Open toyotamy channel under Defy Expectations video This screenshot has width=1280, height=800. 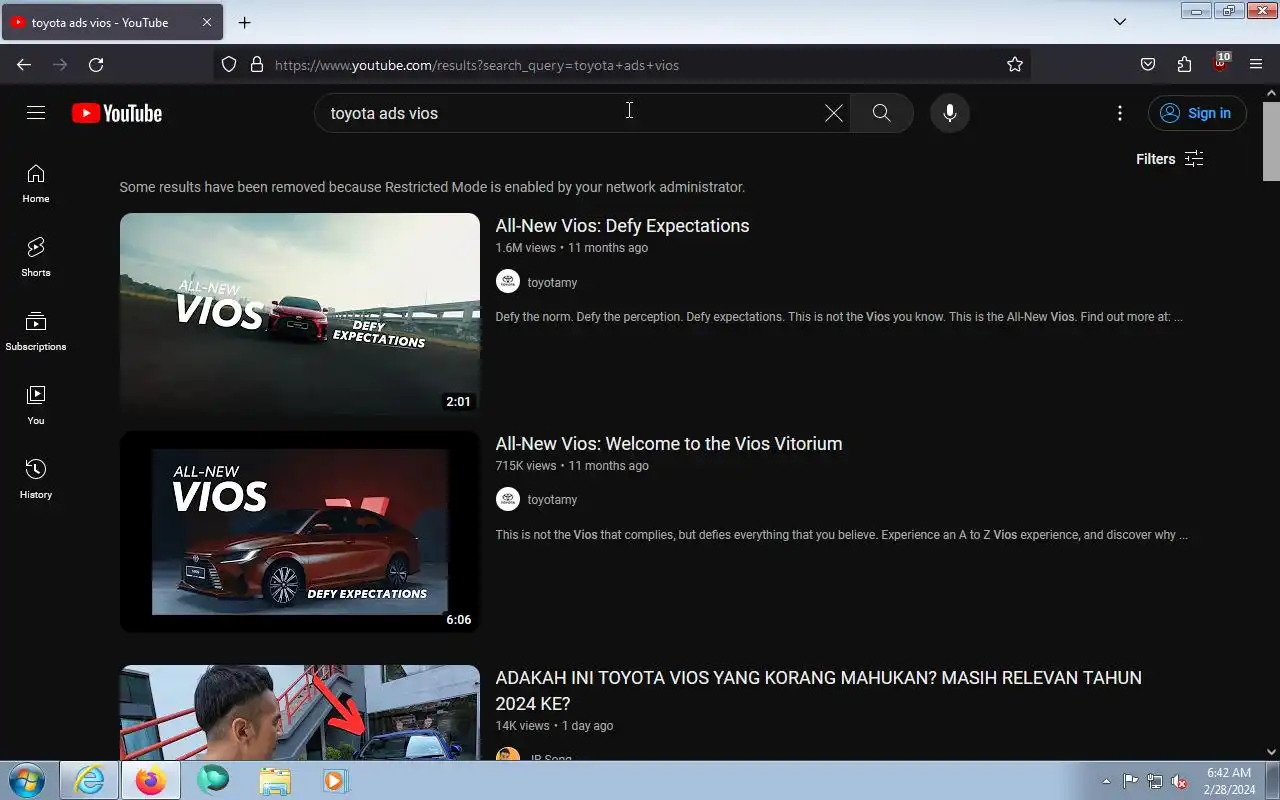point(552,283)
